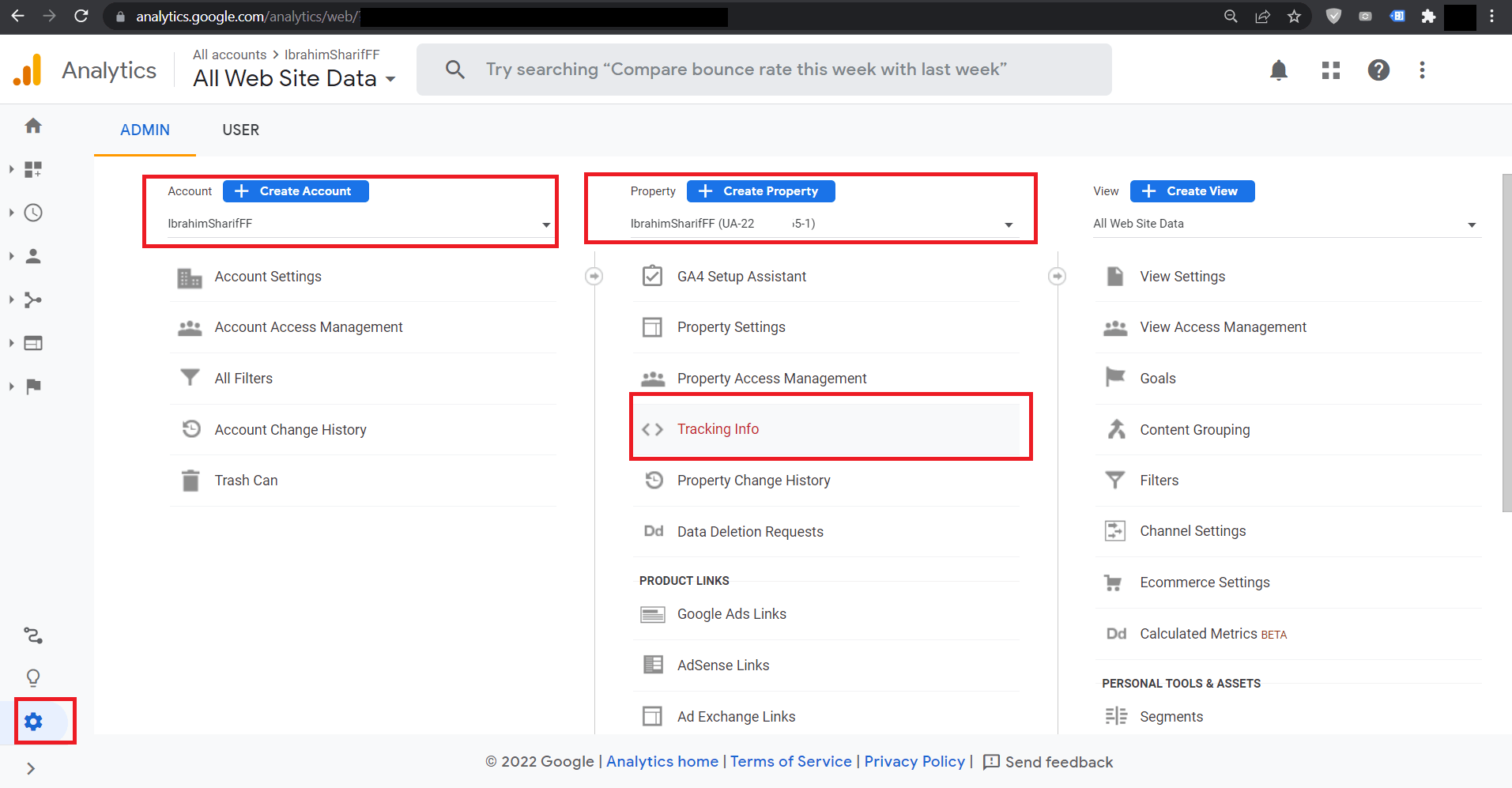The width and height of the screenshot is (1512, 788).
Task: Open the Home icon in left sidebar
Action: [x=33, y=126]
